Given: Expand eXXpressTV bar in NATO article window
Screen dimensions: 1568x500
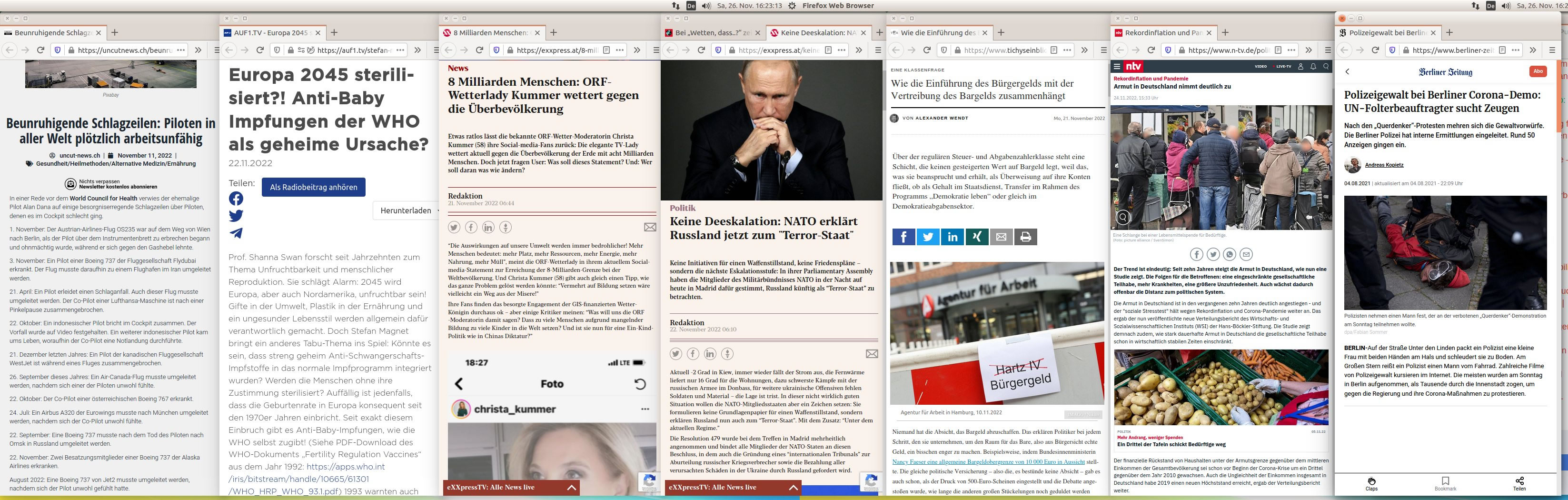Looking at the screenshot, I should pyautogui.click(x=793, y=488).
